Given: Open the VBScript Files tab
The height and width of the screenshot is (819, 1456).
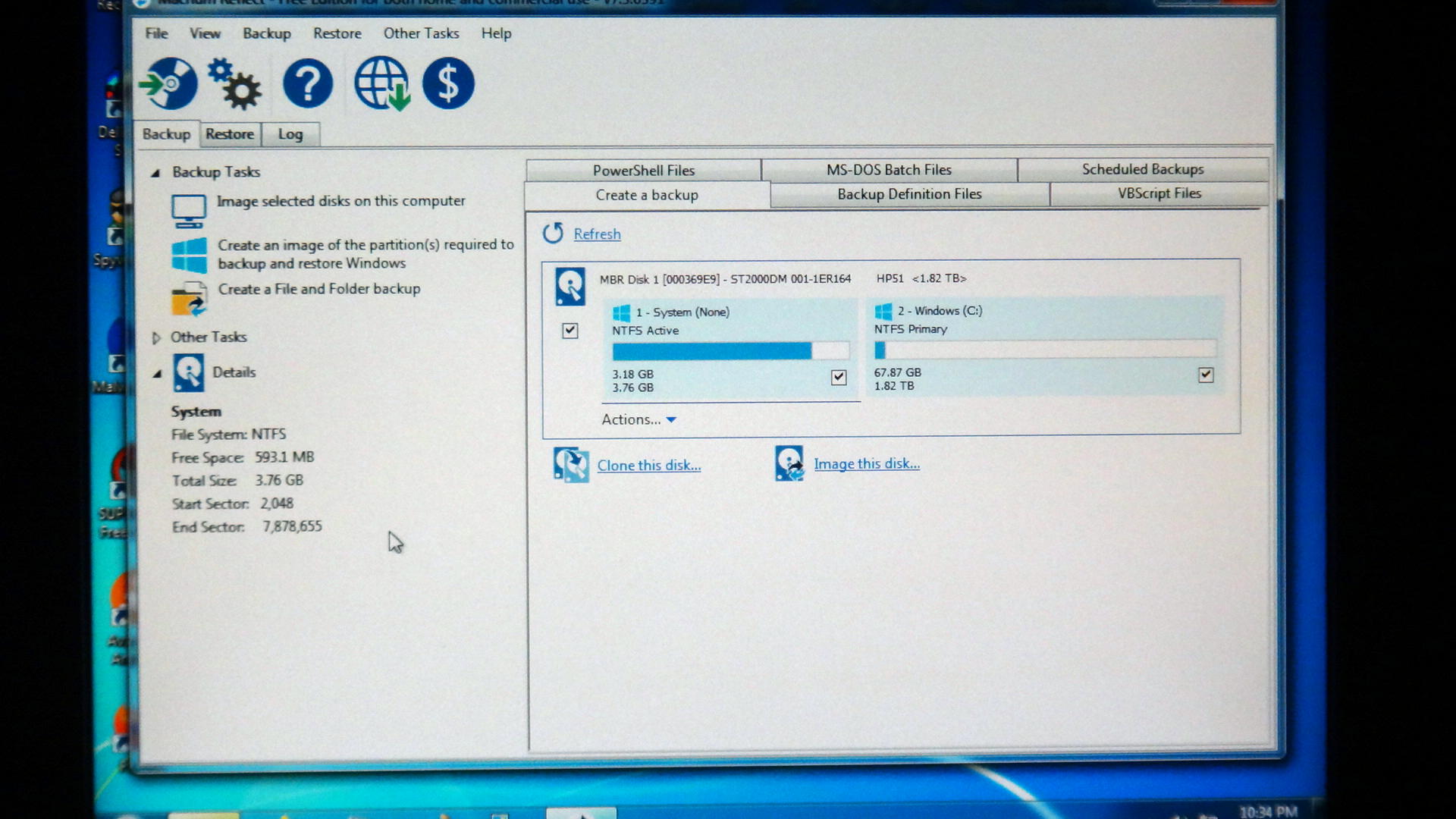Looking at the screenshot, I should (1159, 193).
